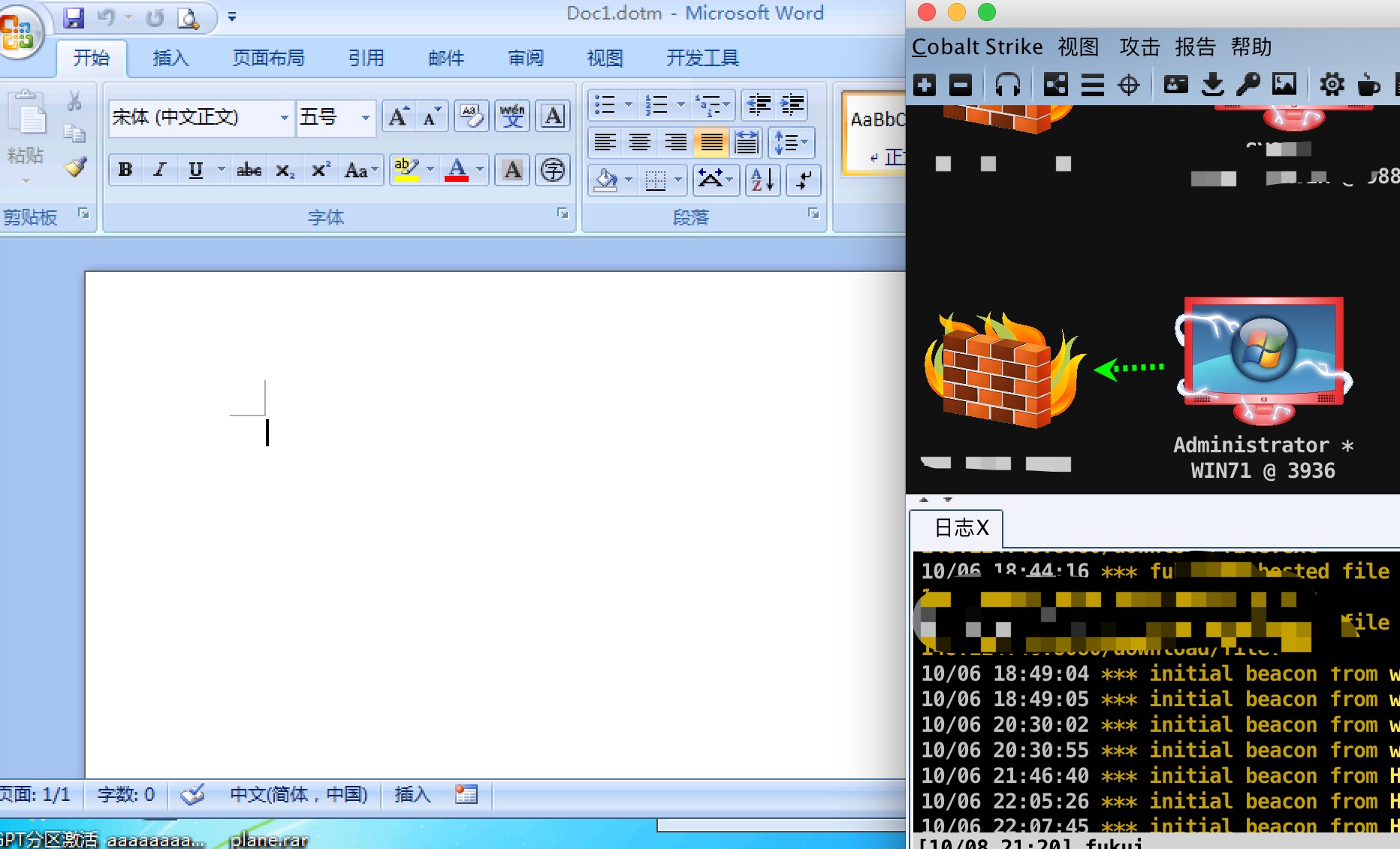1400x849 pixels.
Task: Open the 开发工具 ribbon tab
Action: point(702,58)
